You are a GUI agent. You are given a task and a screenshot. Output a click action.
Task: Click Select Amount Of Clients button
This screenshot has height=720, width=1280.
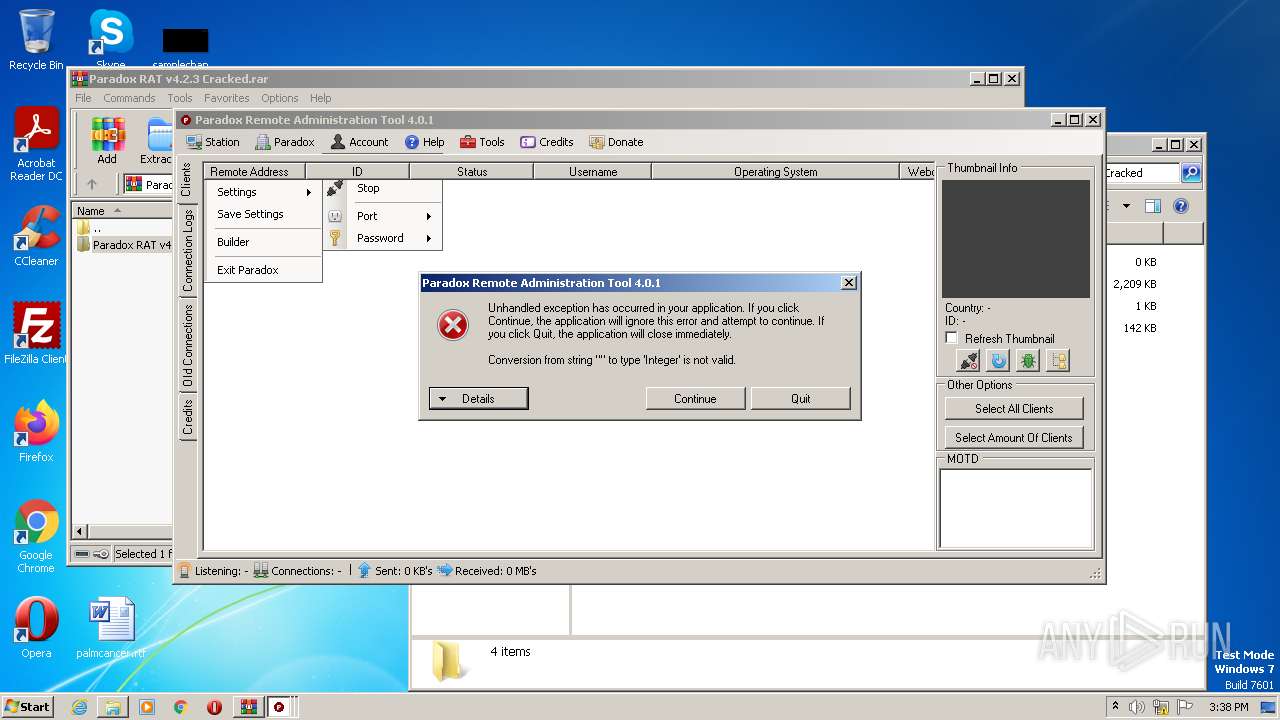1014,437
